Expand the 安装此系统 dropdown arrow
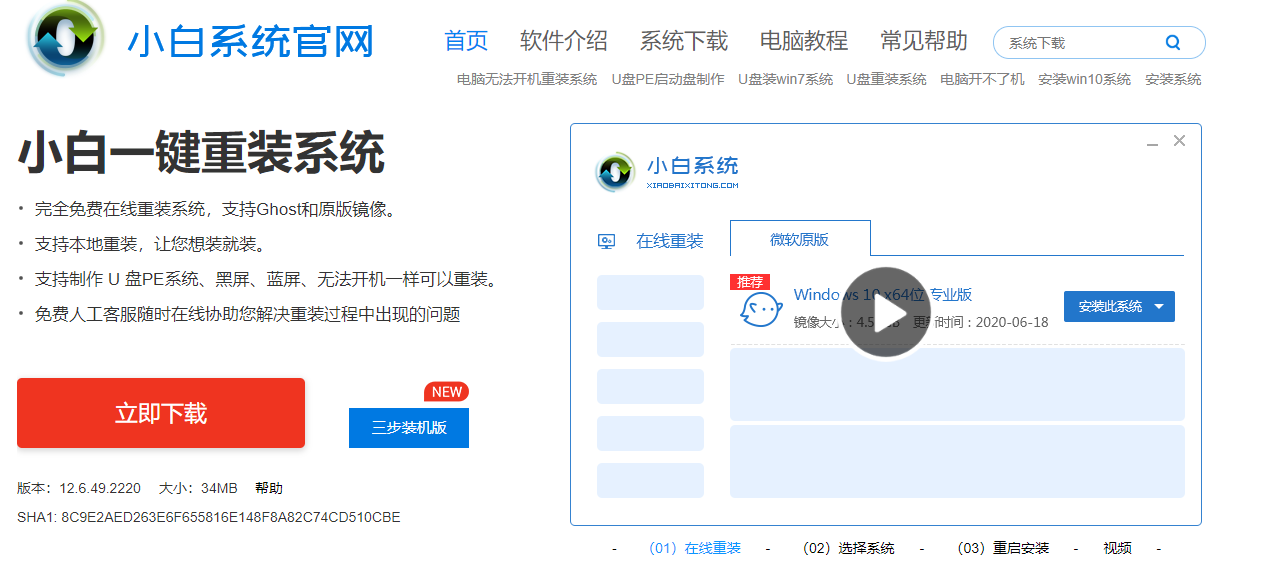 [1159, 307]
